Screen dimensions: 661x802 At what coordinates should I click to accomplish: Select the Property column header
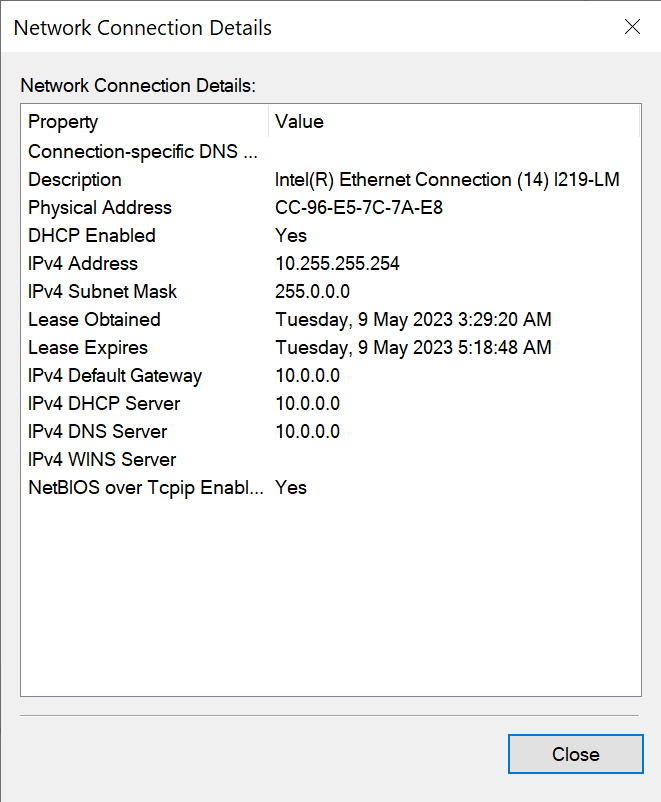pyautogui.click(x=145, y=122)
